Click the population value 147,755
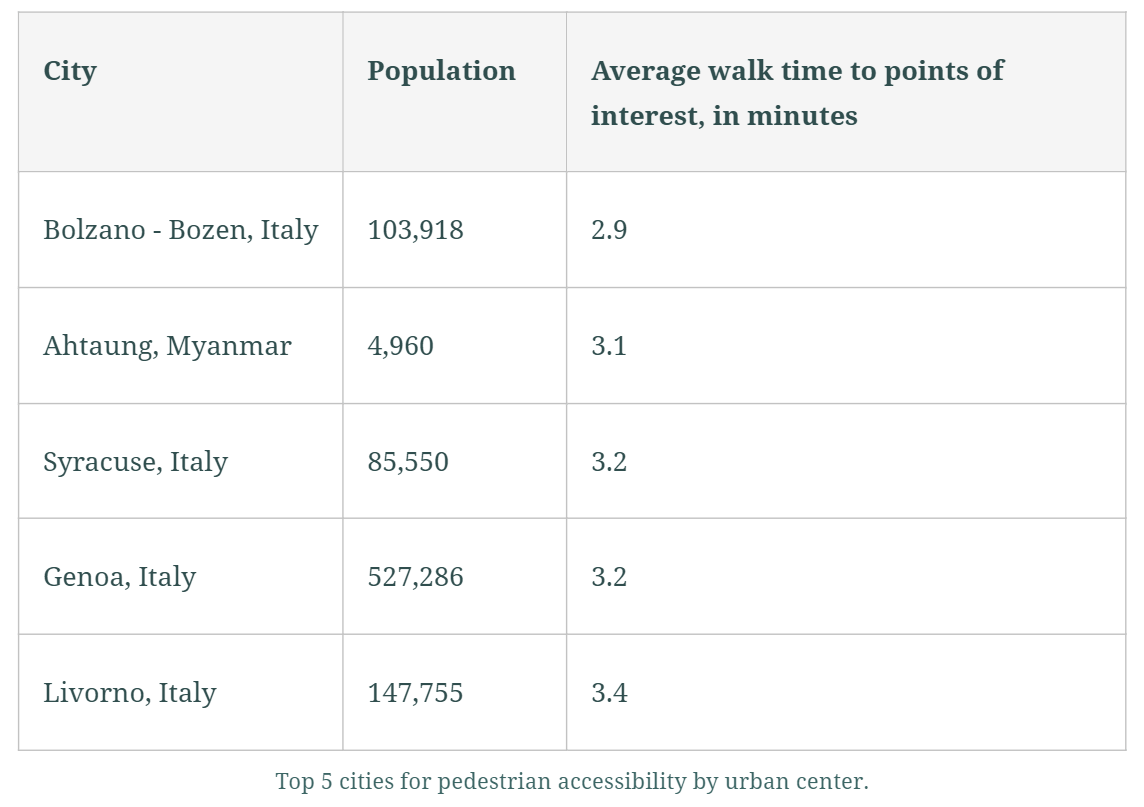The width and height of the screenshot is (1144, 807). click(415, 693)
